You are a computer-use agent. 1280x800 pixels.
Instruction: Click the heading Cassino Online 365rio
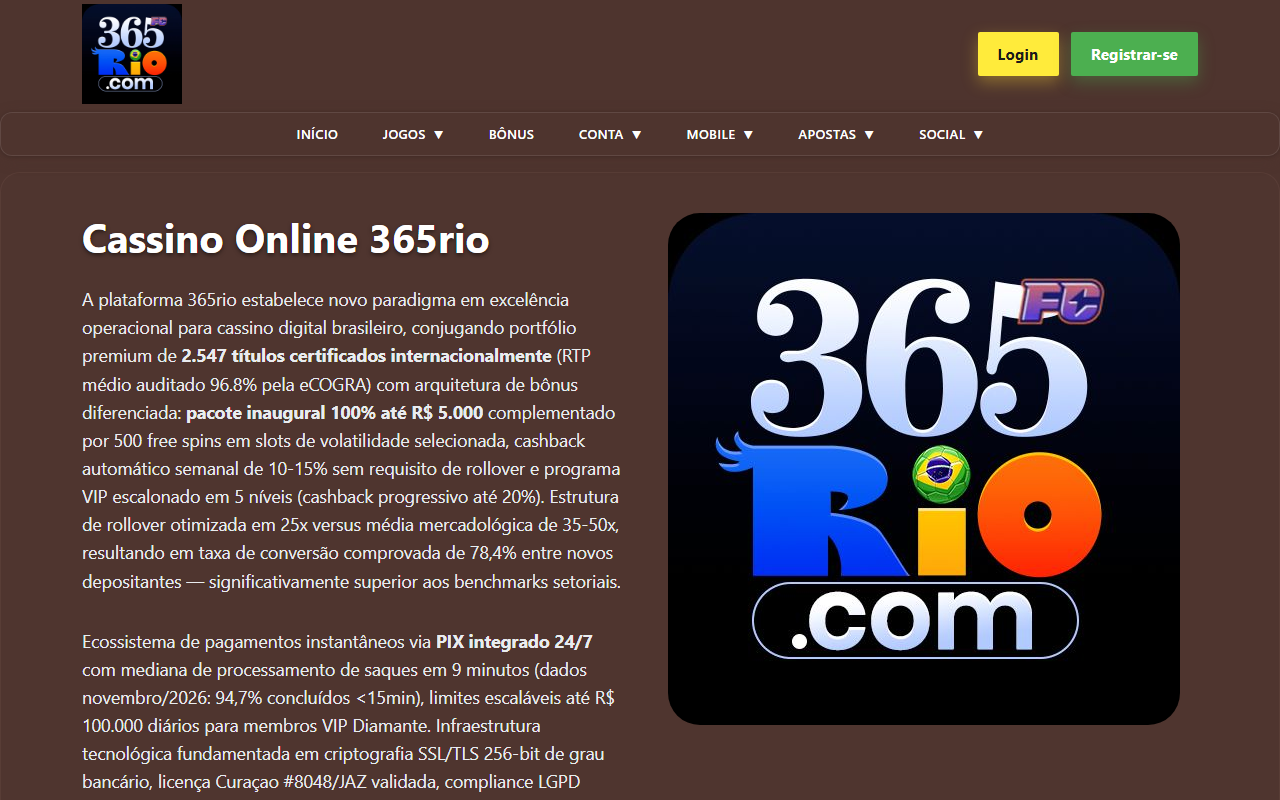point(285,240)
